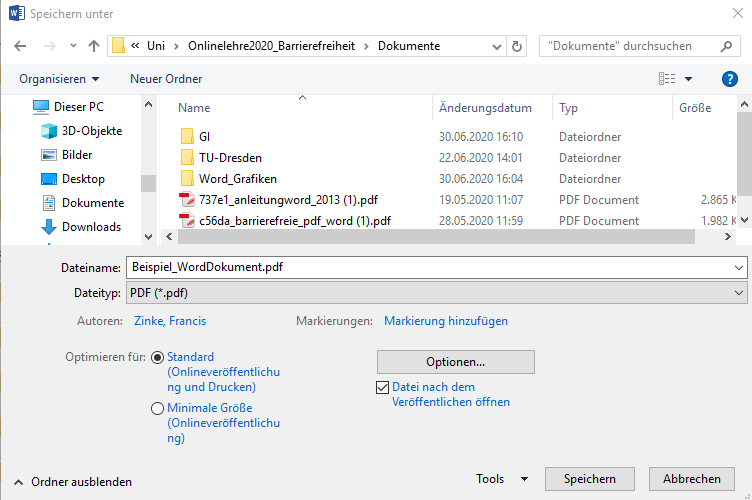Toggle Datei nach dem Veröffentlichen öffnen checkbox
The height and width of the screenshot is (500, 752).
[381, 388]
